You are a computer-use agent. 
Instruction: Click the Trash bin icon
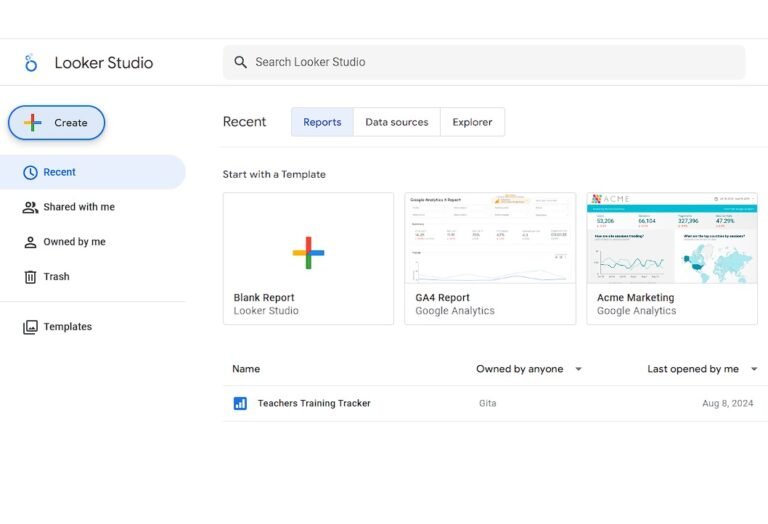tap(30, 277)
